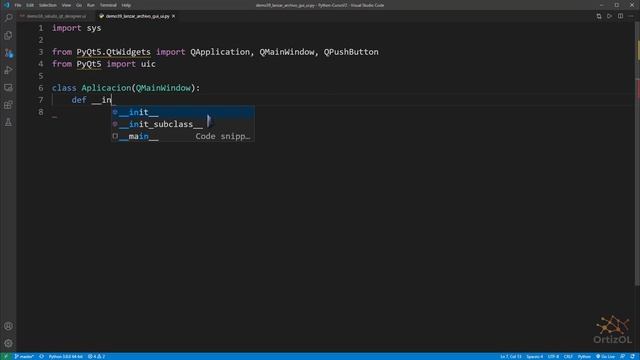Open the Run menu
Image resolution: width=640 pixels, height=360 pixels.
91,5
